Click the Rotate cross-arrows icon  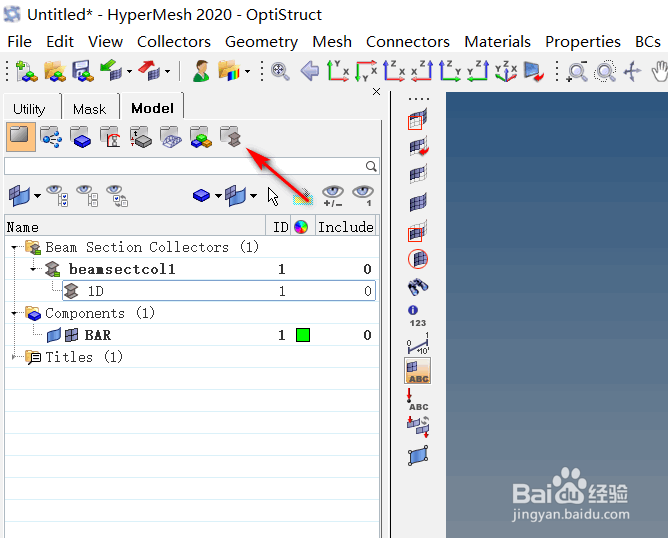pyautogui.click(x=632, y=71)
